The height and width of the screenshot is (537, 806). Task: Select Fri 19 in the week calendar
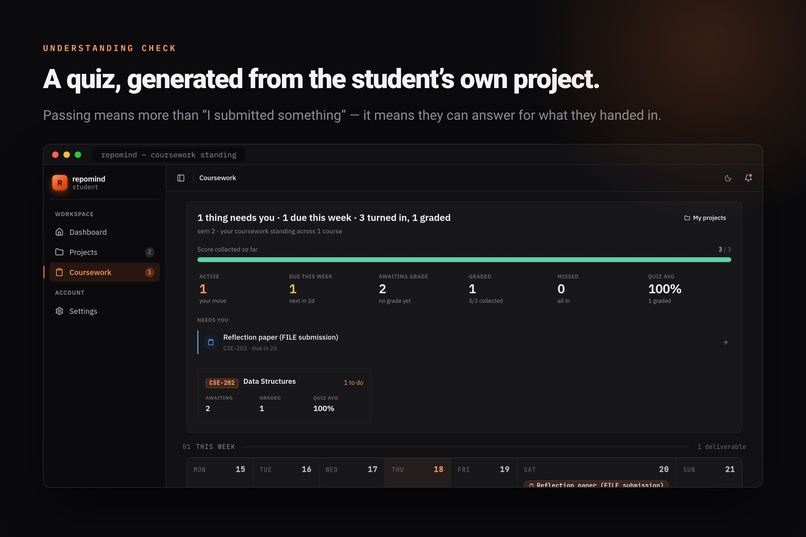pos(484,472)
